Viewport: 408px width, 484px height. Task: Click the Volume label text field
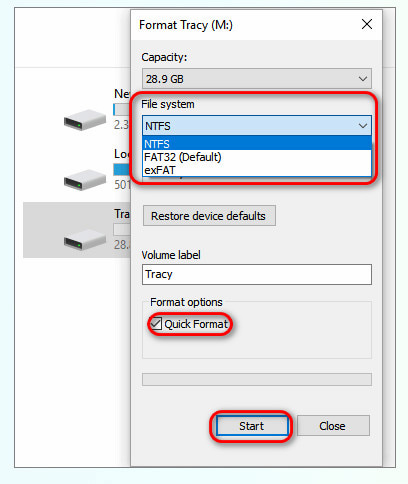tap(257, 274)
